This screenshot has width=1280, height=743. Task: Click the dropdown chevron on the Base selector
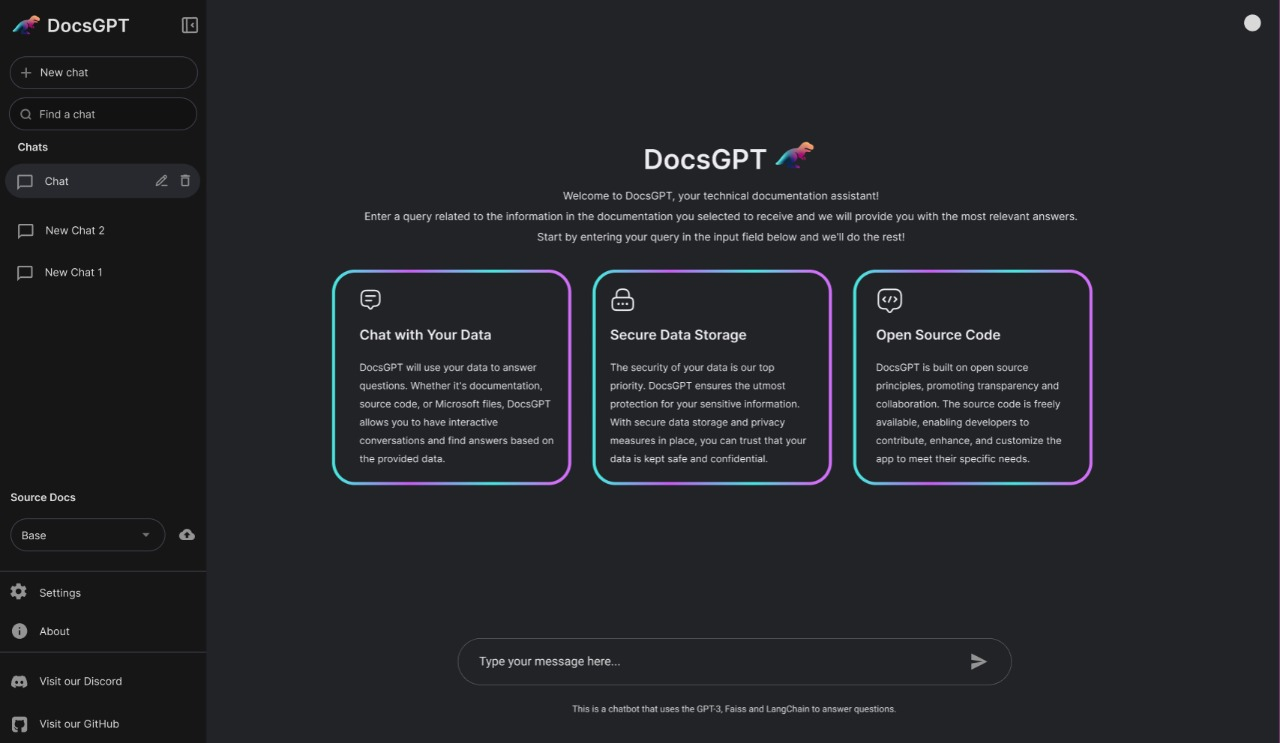tap(146, 535)
